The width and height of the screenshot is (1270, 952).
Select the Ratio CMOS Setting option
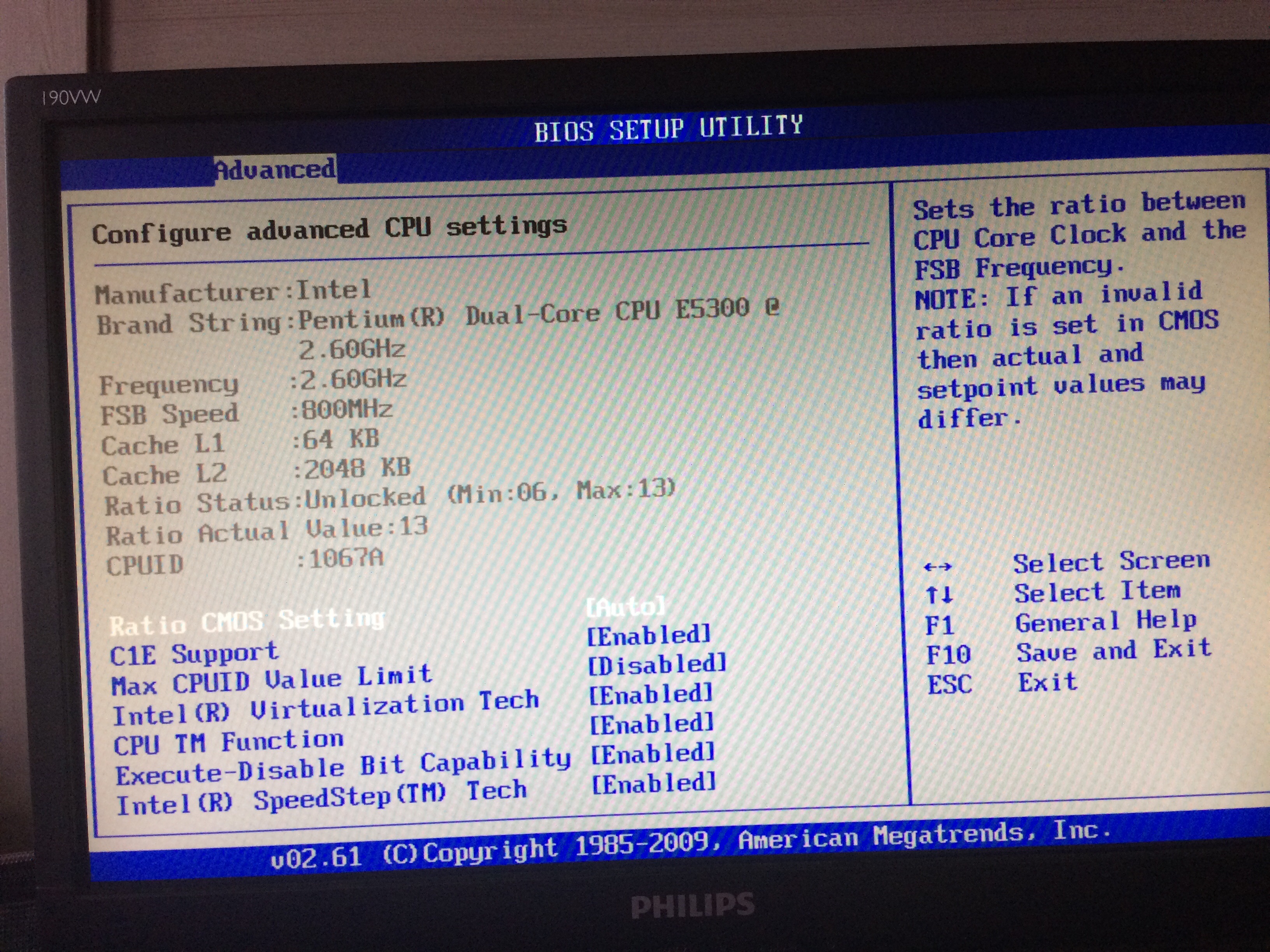[x=247, y=621]
